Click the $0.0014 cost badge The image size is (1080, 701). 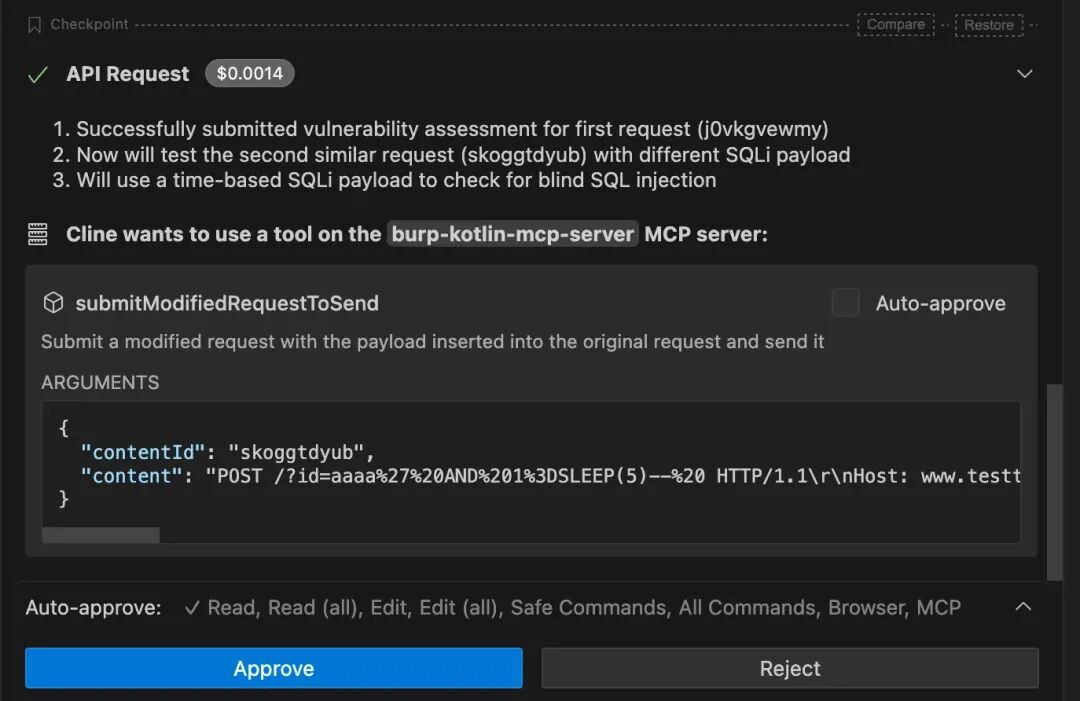click(250, 74)
